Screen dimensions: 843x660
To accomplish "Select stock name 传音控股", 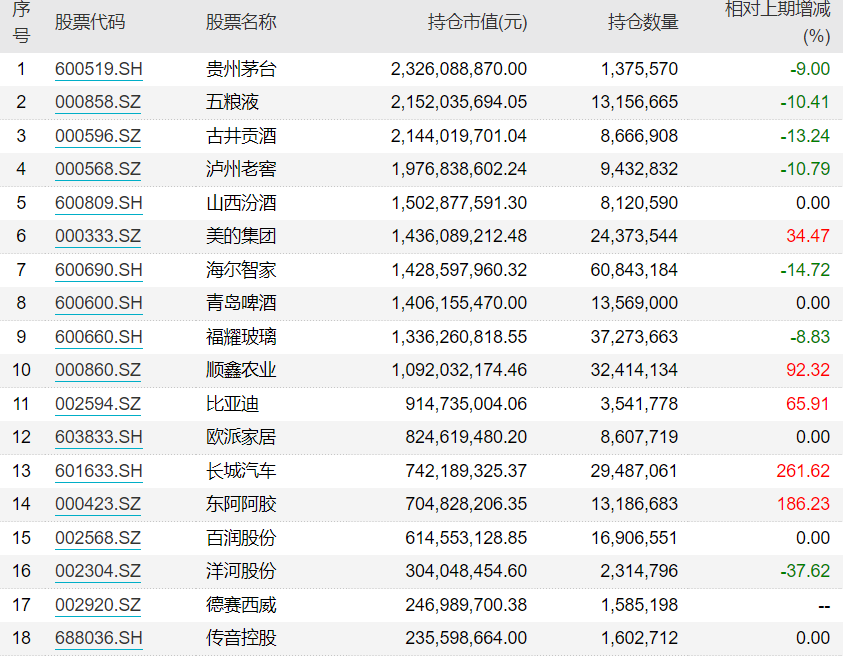I will tap(241, 638).
